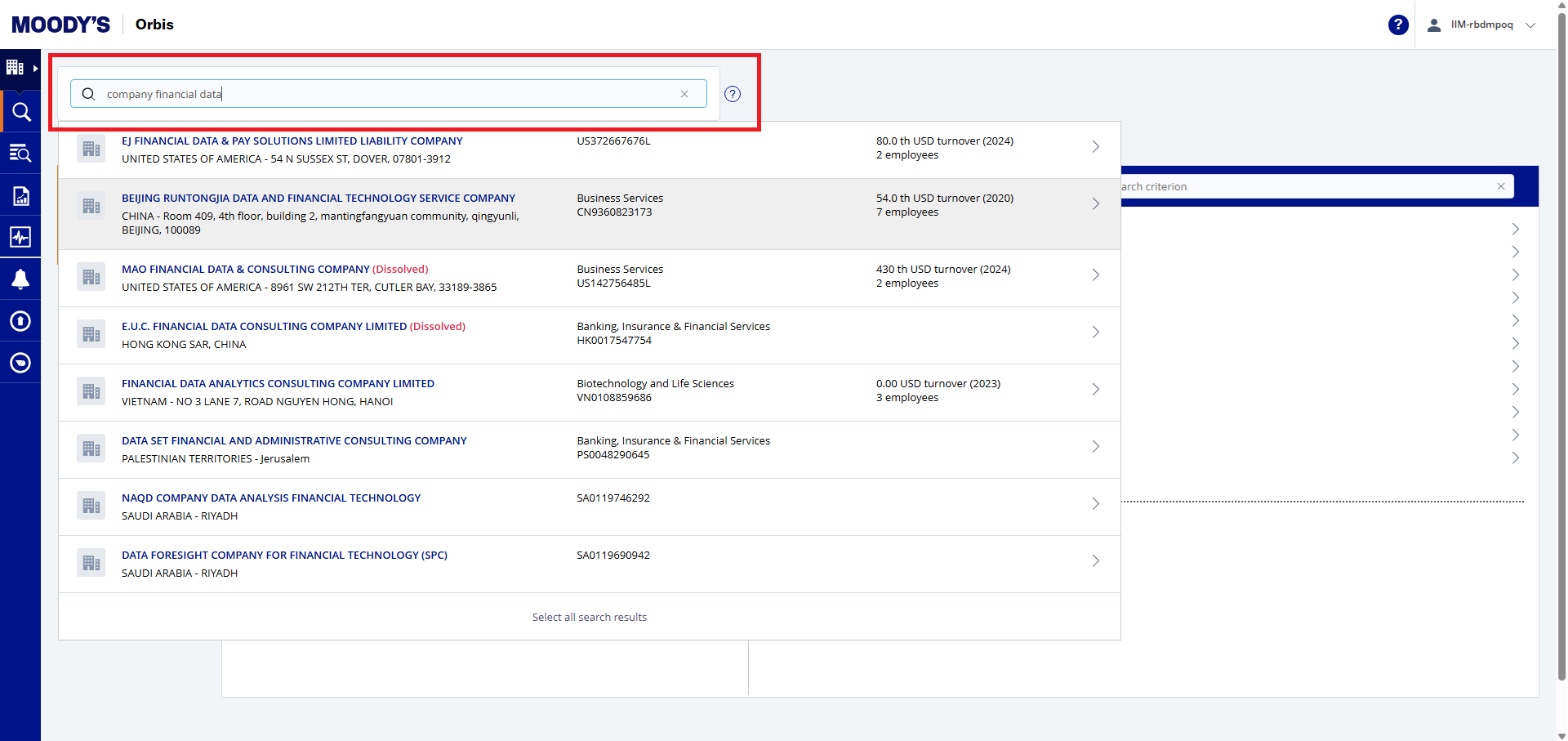Screen dimensions: 1568x741
Task: Click the building icon for E.U.C. Financial Data
Action: tap(91, 334)
